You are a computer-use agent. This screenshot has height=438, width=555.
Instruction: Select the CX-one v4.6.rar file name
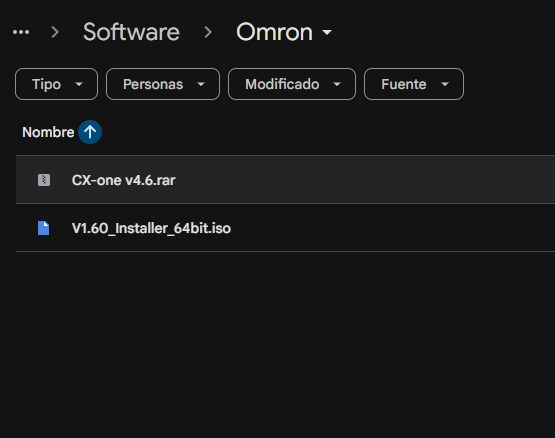(x=124, y=180)
